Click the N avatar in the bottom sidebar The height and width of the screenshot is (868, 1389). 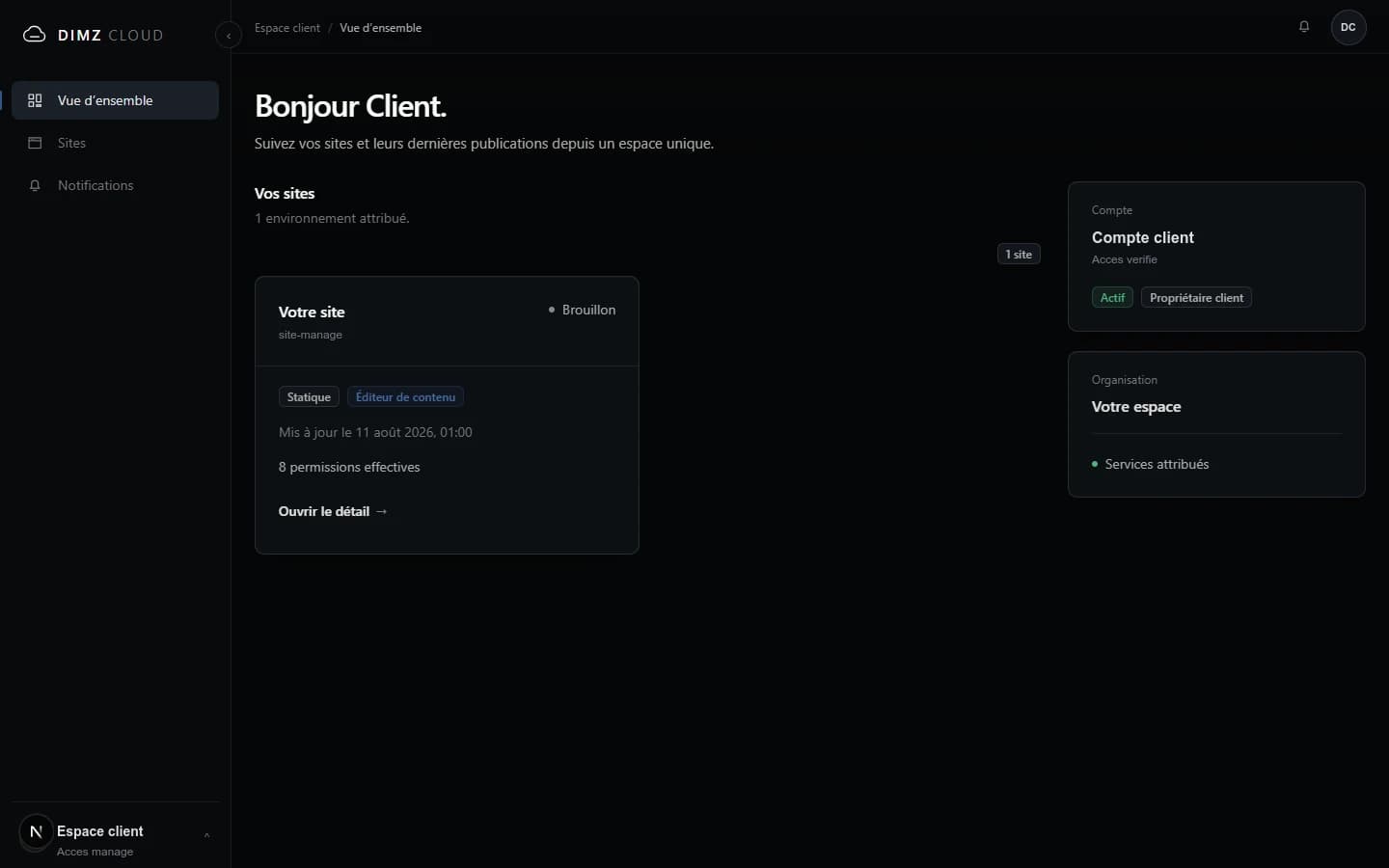coord(36,831)
